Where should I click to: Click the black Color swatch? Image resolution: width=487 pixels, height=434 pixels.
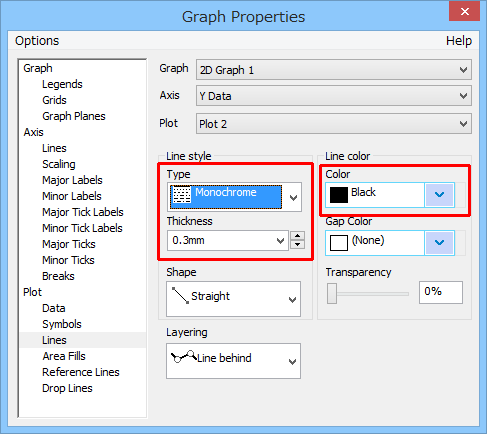pyautogui.click(x=339, y=195)
